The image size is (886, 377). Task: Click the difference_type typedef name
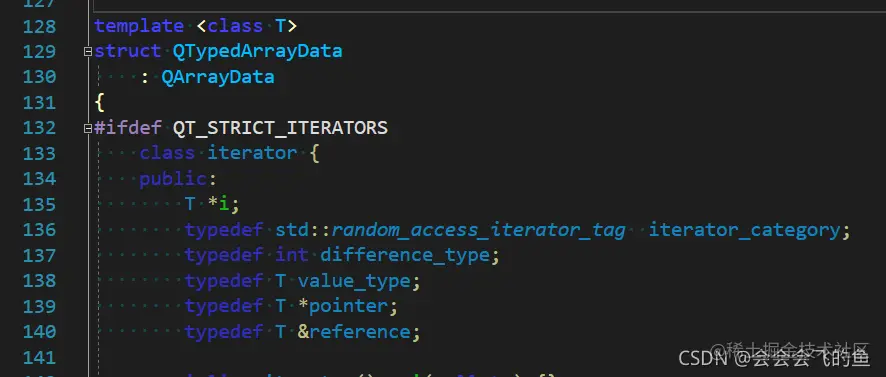(x=405, y=255)
